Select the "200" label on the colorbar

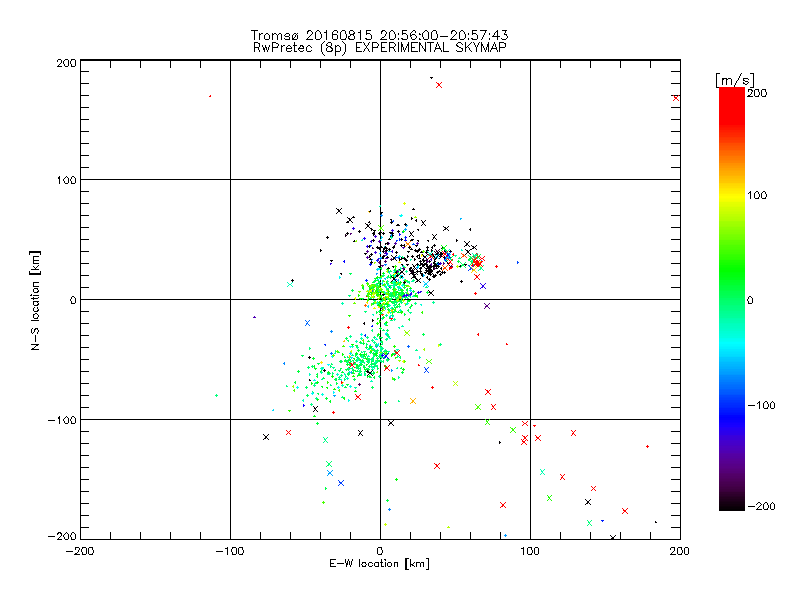pyautogui.click(x=757, y=93)
